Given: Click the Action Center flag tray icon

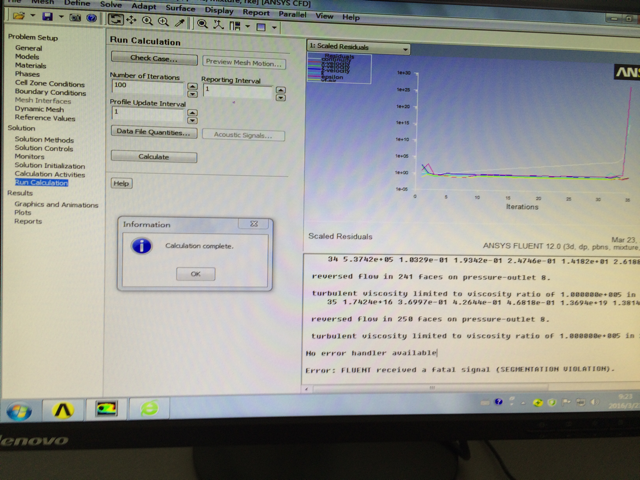Looking at the screenshot, I should 566,402.
